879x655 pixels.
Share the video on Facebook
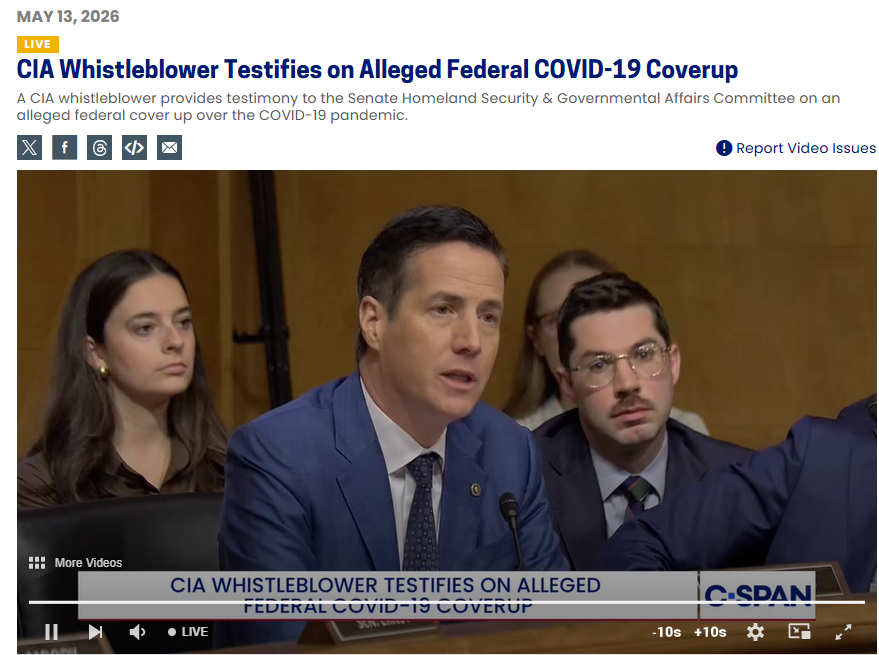(64, 147)
